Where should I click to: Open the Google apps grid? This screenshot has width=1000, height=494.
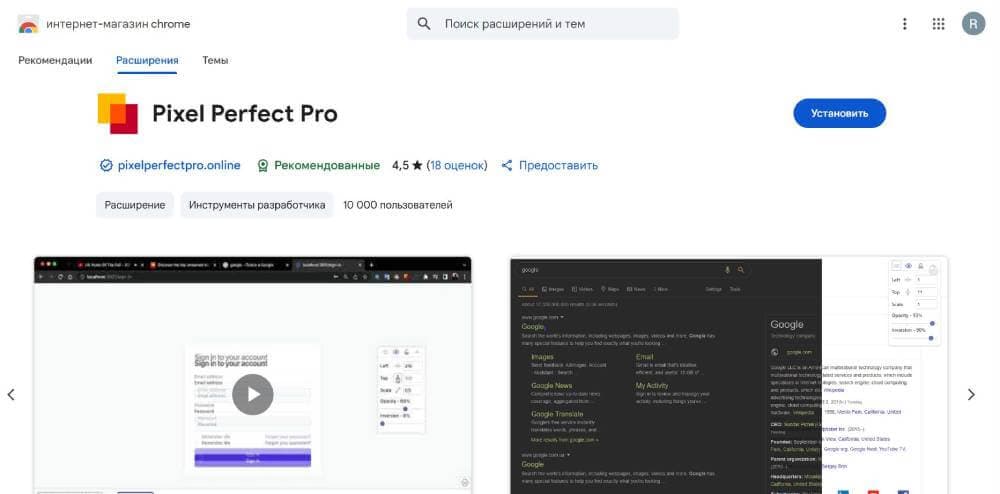938,24
